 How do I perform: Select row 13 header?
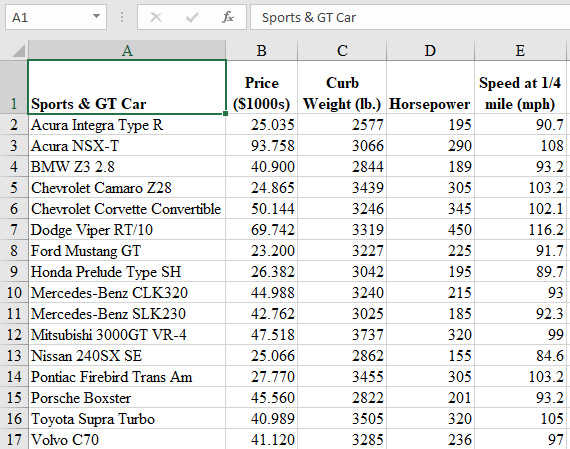[x=14, y=356]
